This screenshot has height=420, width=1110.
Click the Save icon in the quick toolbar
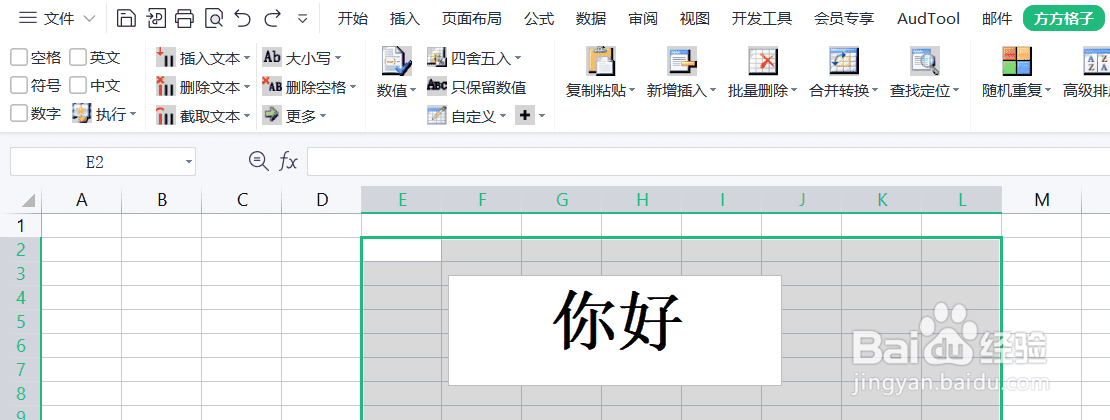(126, 18)
